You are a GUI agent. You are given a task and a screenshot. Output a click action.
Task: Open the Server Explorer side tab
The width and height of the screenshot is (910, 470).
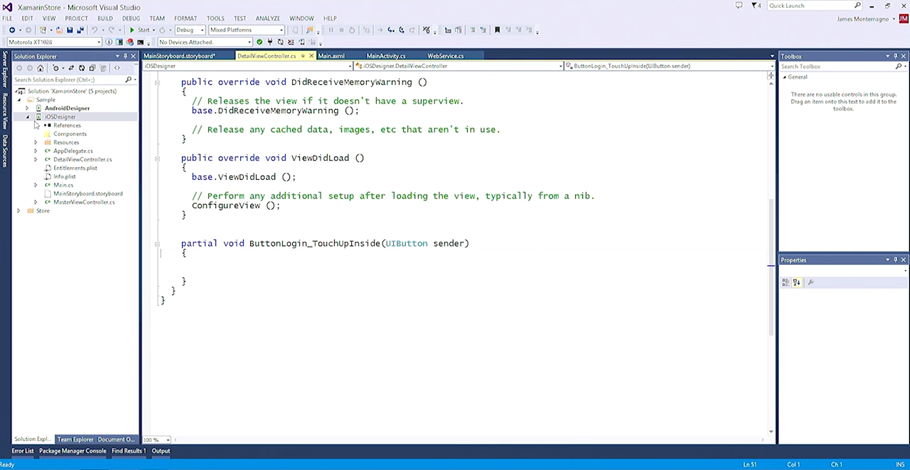point(5,70)
